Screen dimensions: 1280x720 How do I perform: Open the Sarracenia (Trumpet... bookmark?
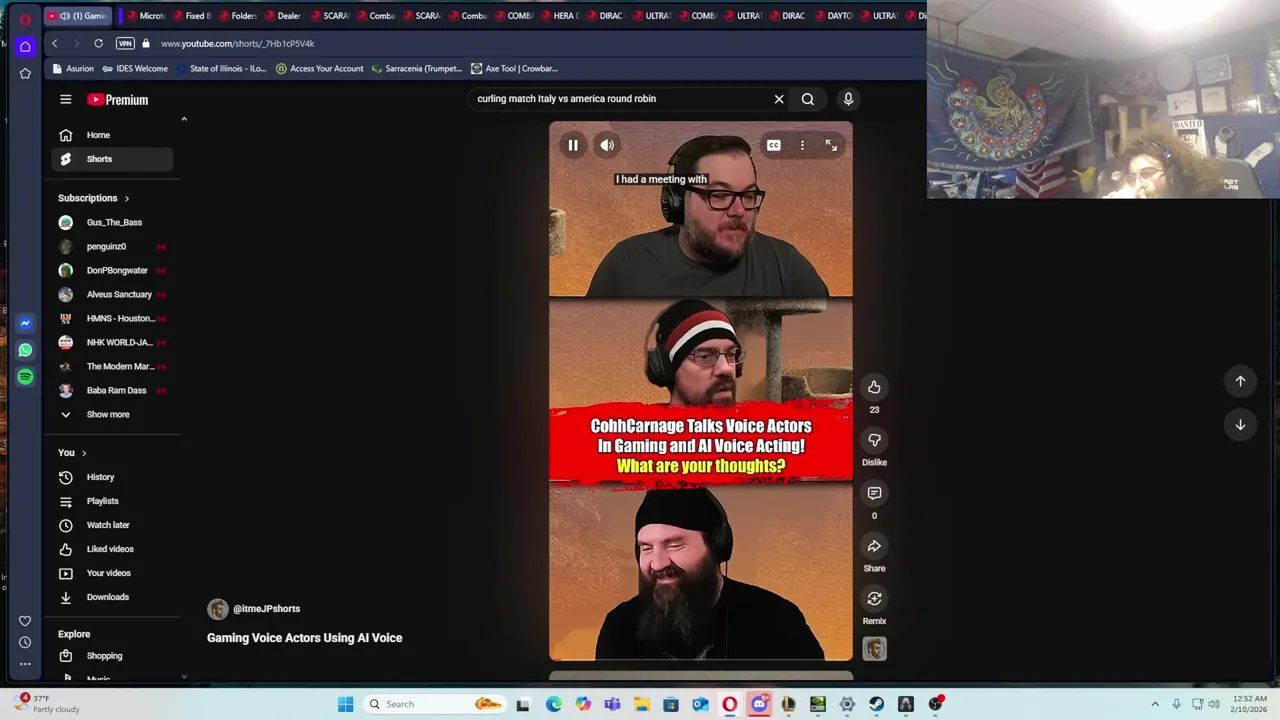[416, 69]
